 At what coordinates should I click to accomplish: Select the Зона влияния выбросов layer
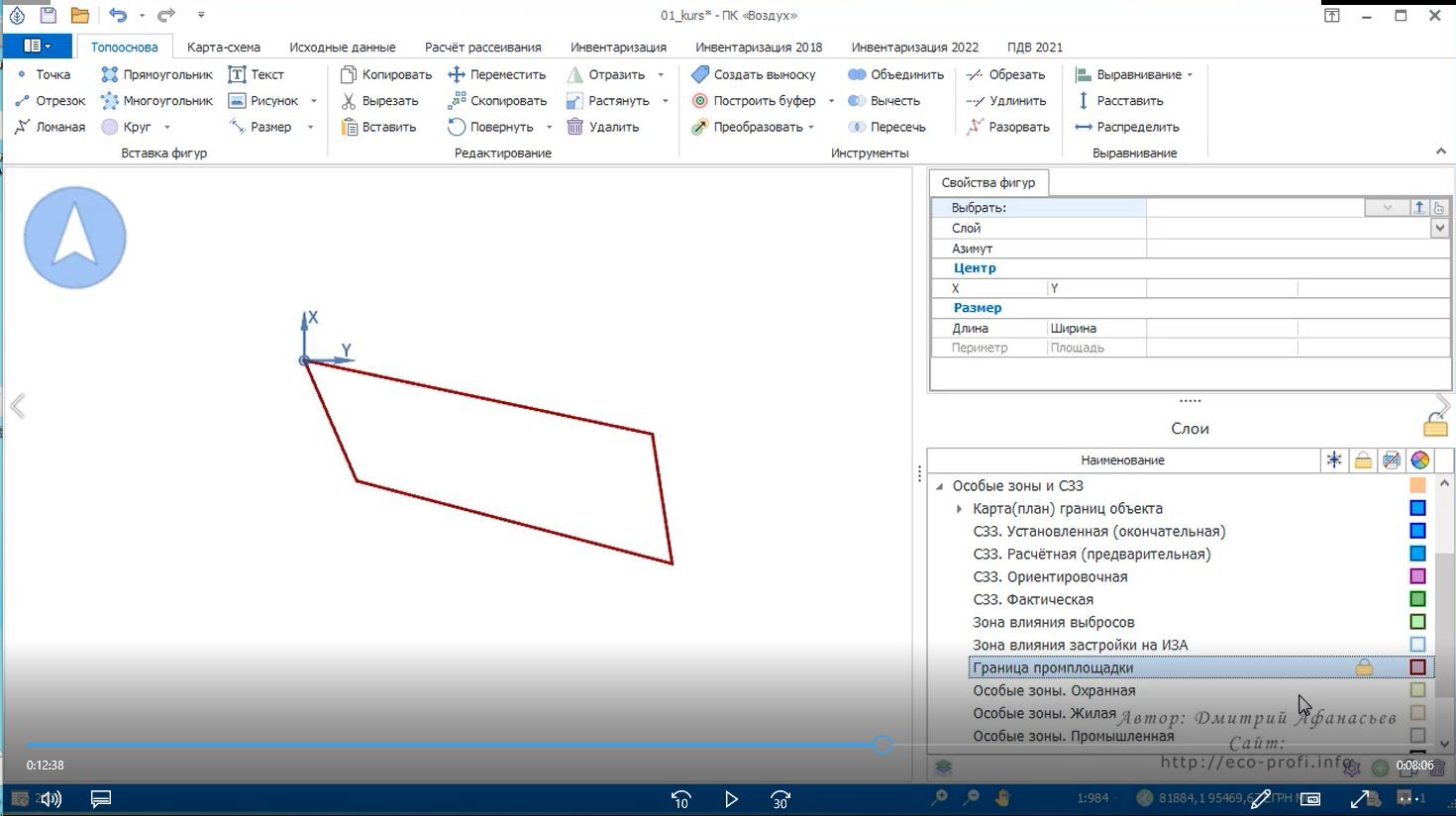pos(1054,622)
